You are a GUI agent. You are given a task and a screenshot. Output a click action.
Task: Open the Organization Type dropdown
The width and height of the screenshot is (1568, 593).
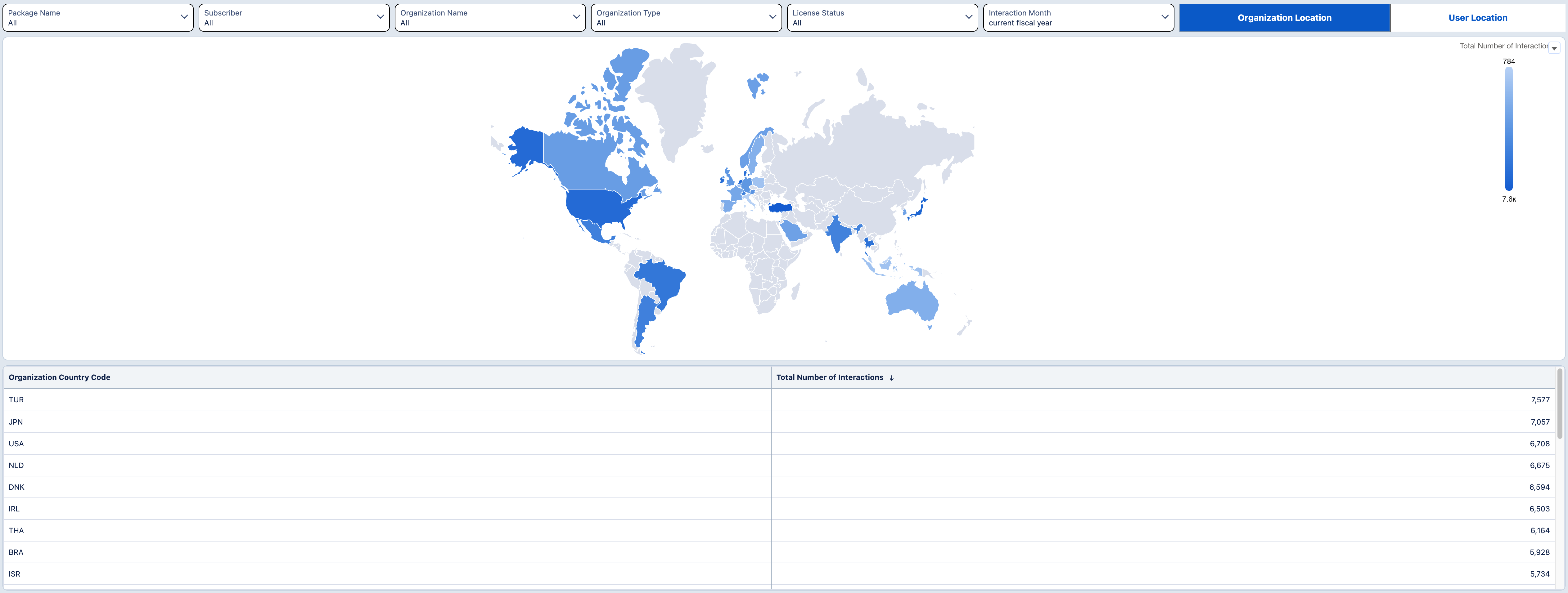[x=686, y=18]
